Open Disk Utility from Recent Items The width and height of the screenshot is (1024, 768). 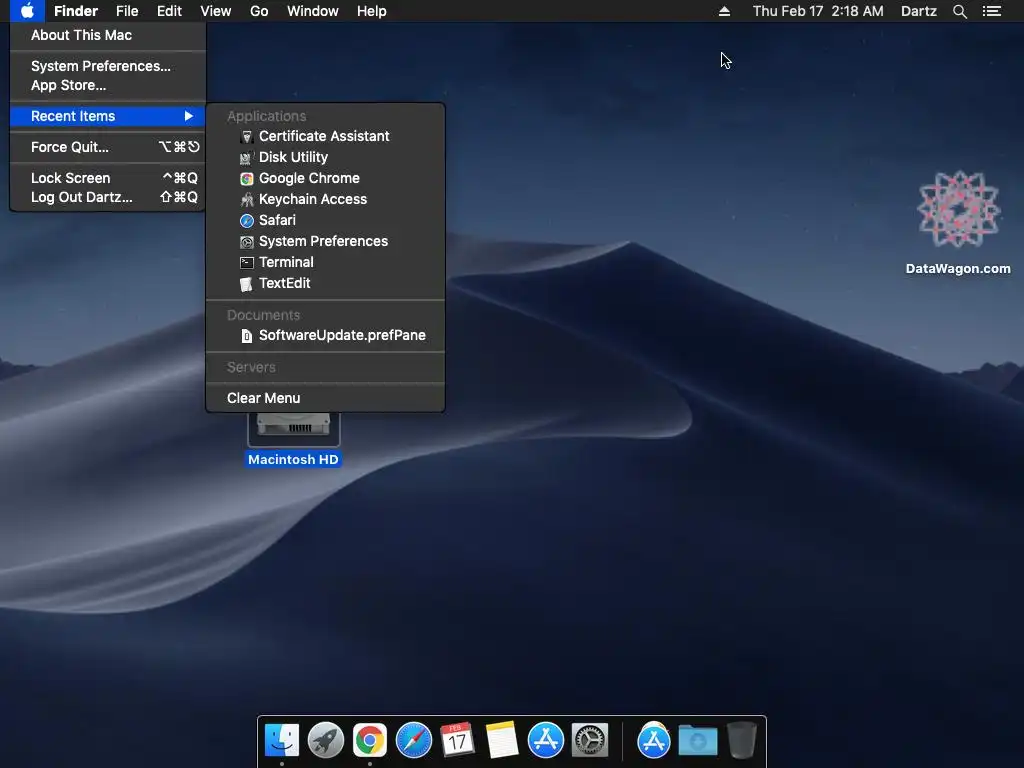pyautogui.click(x=325, y=157)
